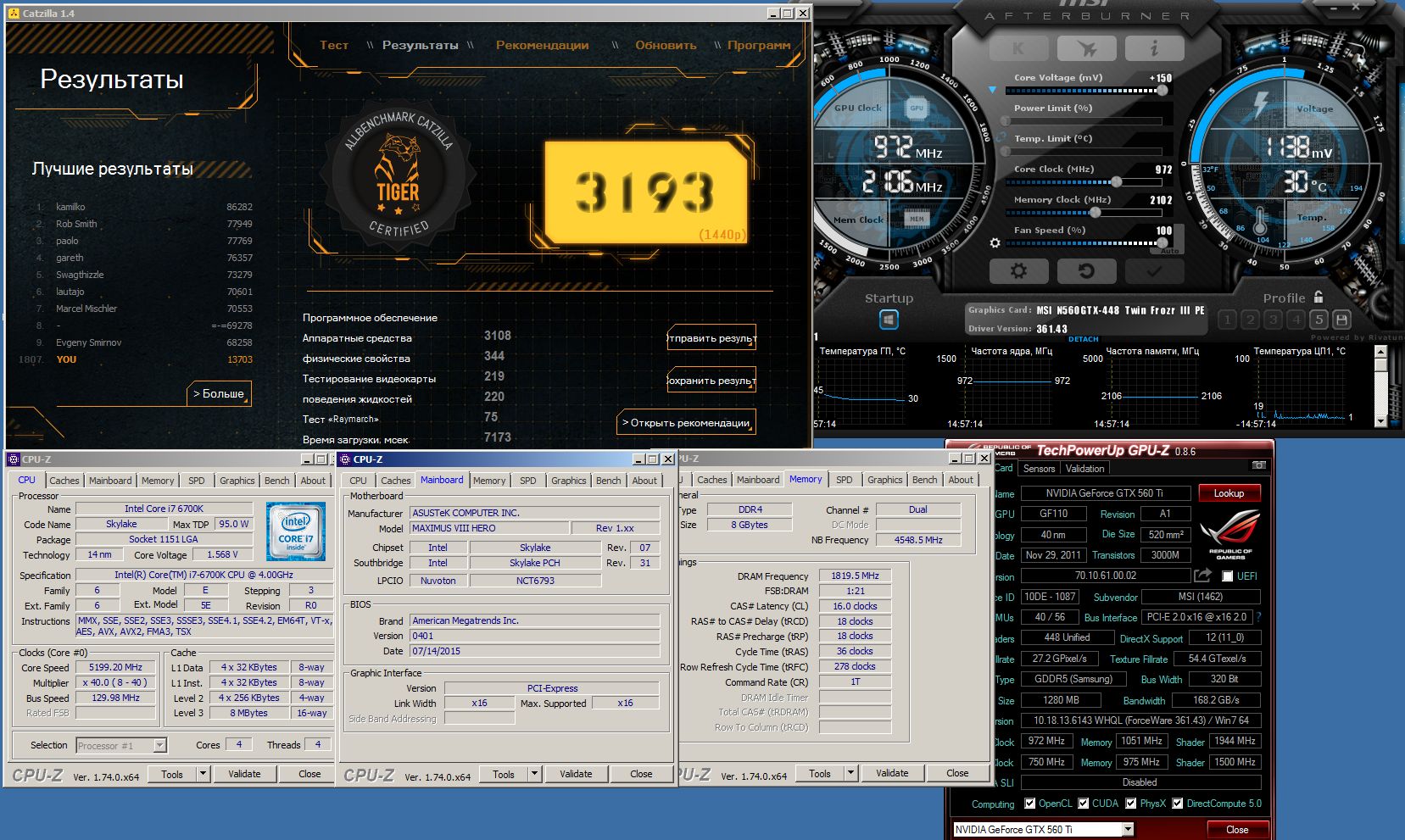Apply Afterburner settings with the checkmark button
The width and height of the screenshot is (1405, 840).
point(1154,271)
